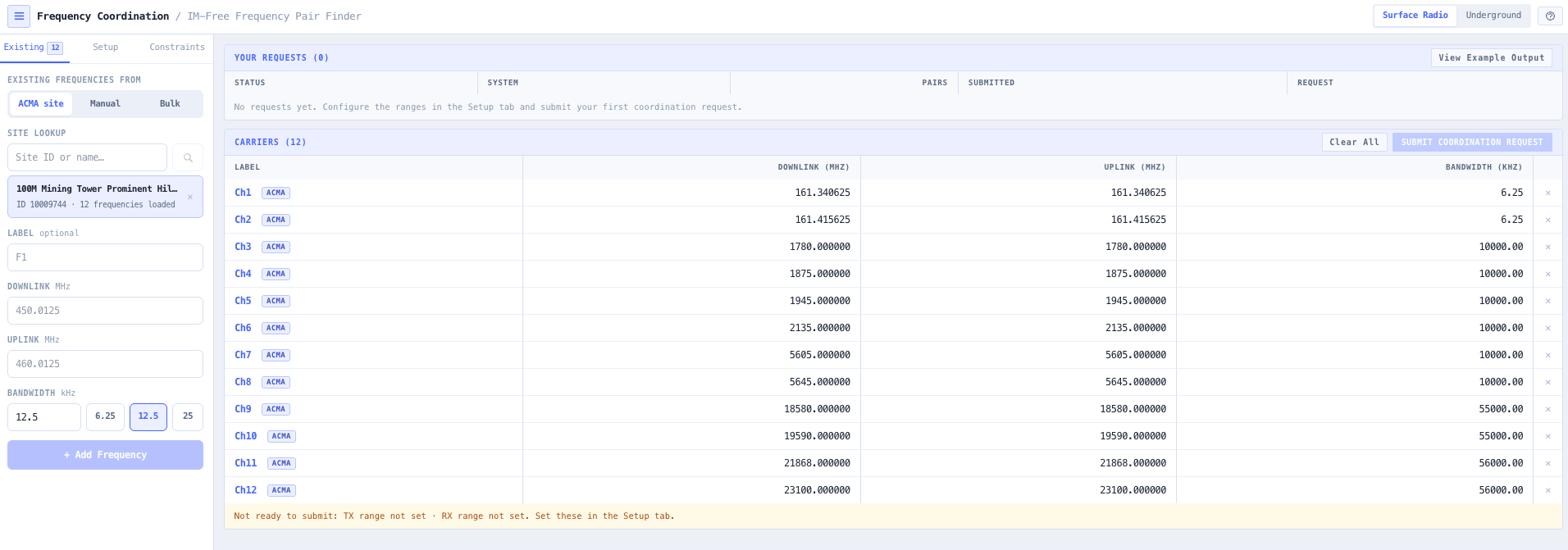
Task: Remove carrier Ch2 row
Action: [x=1548, y=220]
